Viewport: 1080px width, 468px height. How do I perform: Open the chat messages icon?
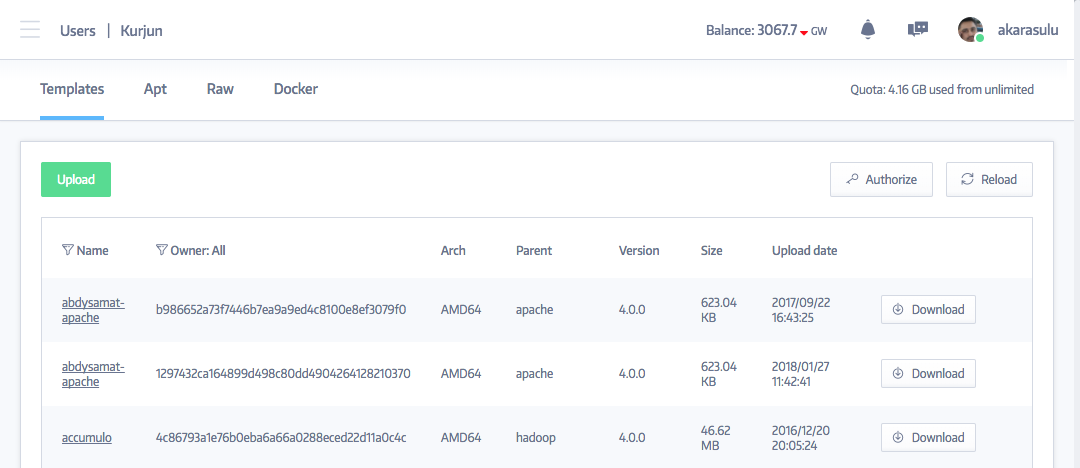point(917,30)
